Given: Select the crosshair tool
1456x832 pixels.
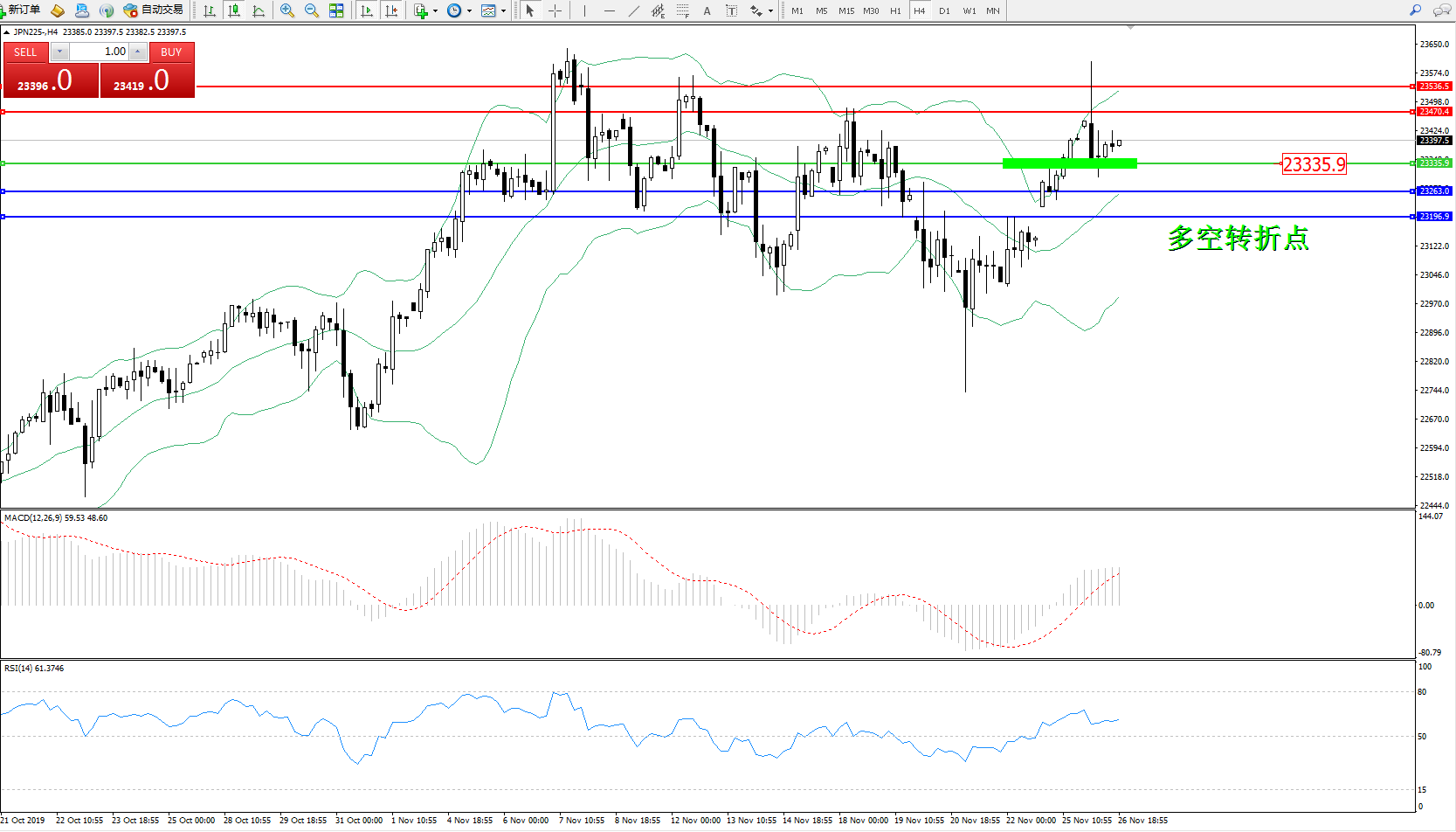Looking at the screenshot, I should [x=555, y=10].
